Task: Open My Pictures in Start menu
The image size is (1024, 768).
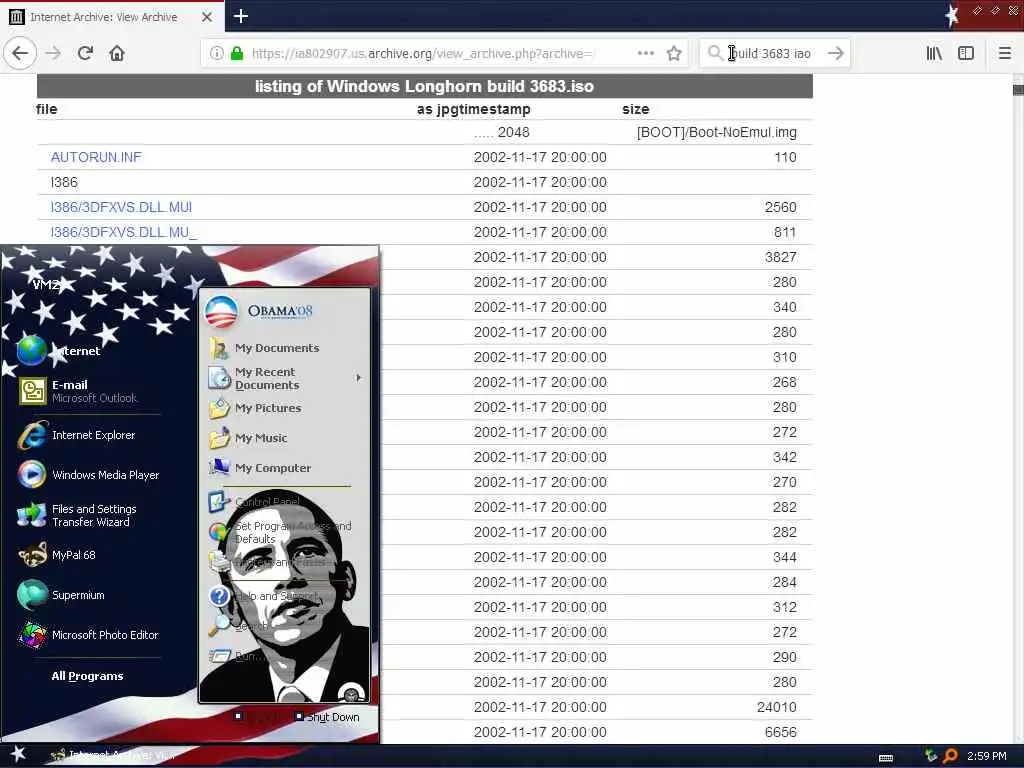Action: coord(255,408)
